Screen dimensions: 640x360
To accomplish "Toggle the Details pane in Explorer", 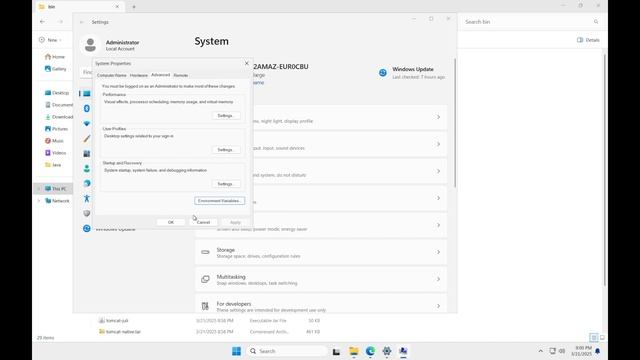I will click(x=588, y=40).
